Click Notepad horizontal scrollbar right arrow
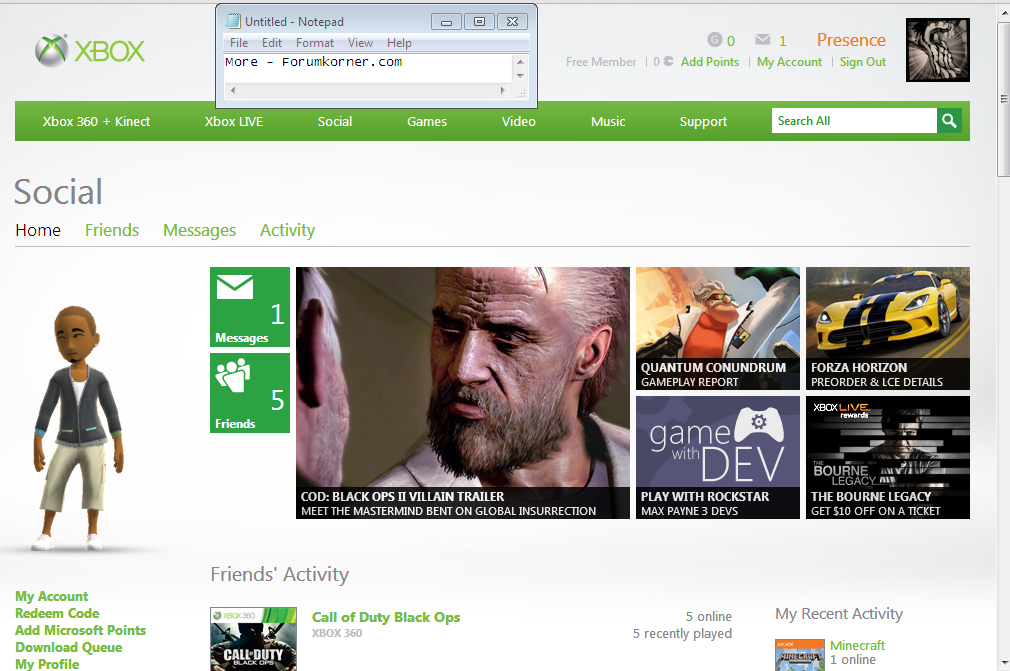1010x671 pixels. 503,91
